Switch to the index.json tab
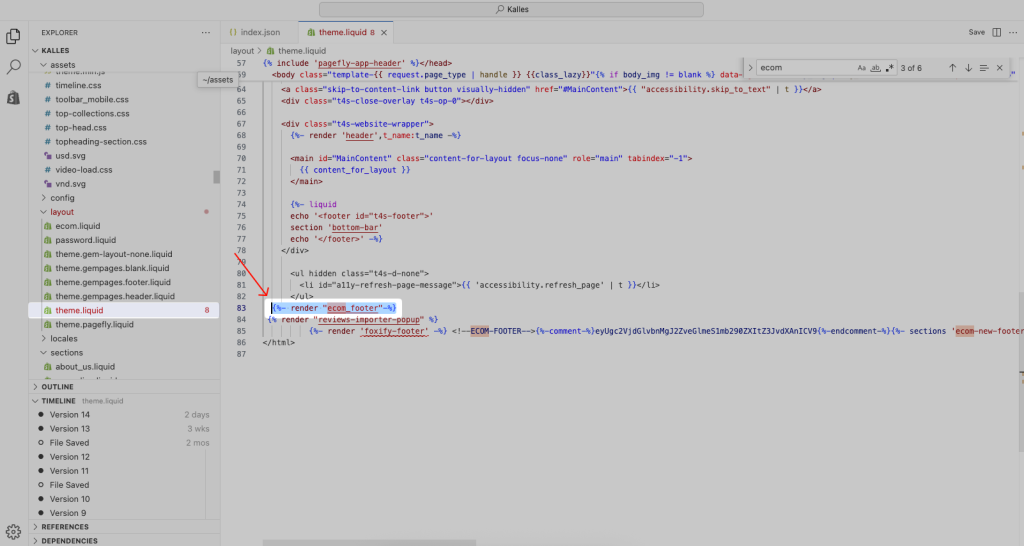Image resolution: width=1024 pixels, height=546 pixels. (x=260, y=32)
